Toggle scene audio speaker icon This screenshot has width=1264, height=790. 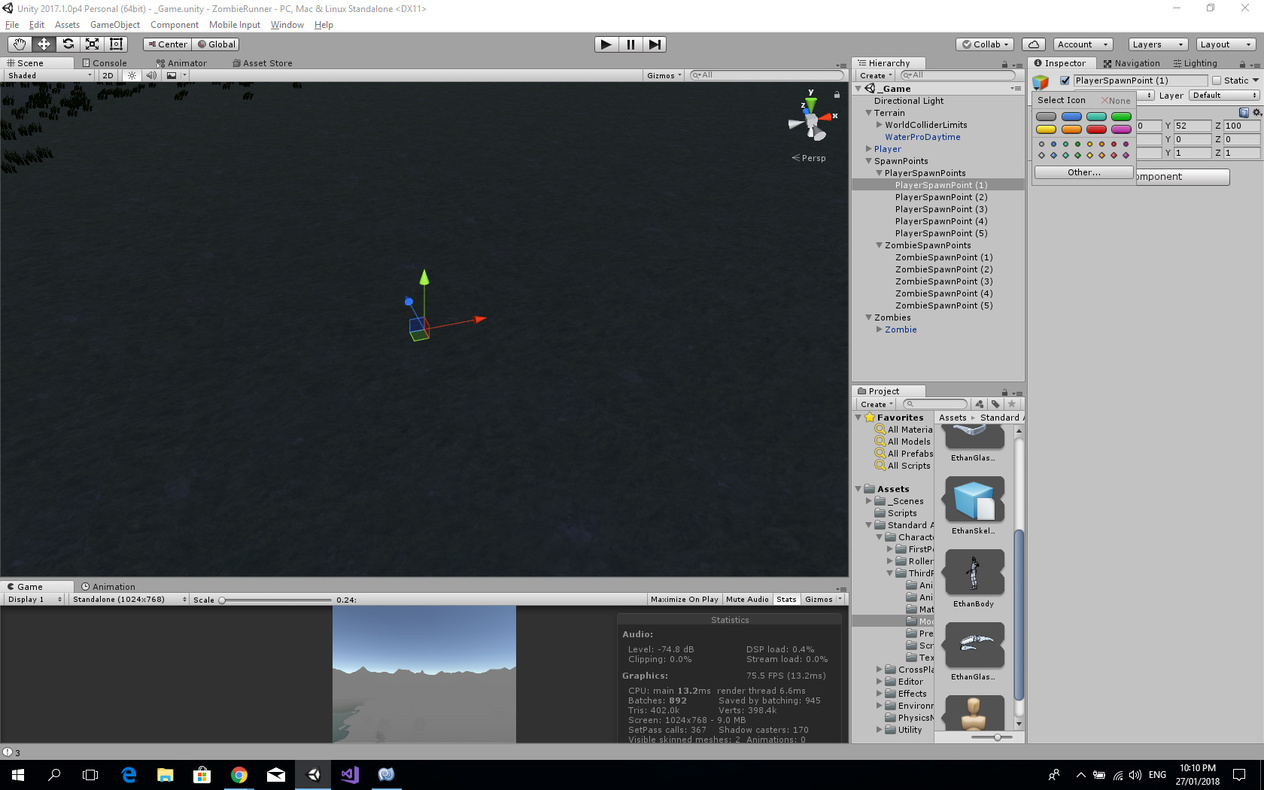pos(151,75)
